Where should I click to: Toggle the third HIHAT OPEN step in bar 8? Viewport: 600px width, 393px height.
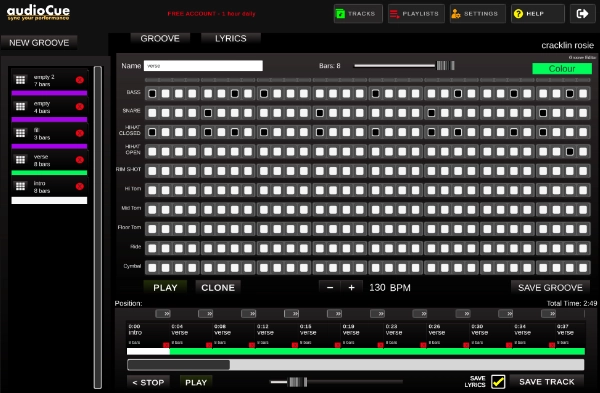pos(570,152)
